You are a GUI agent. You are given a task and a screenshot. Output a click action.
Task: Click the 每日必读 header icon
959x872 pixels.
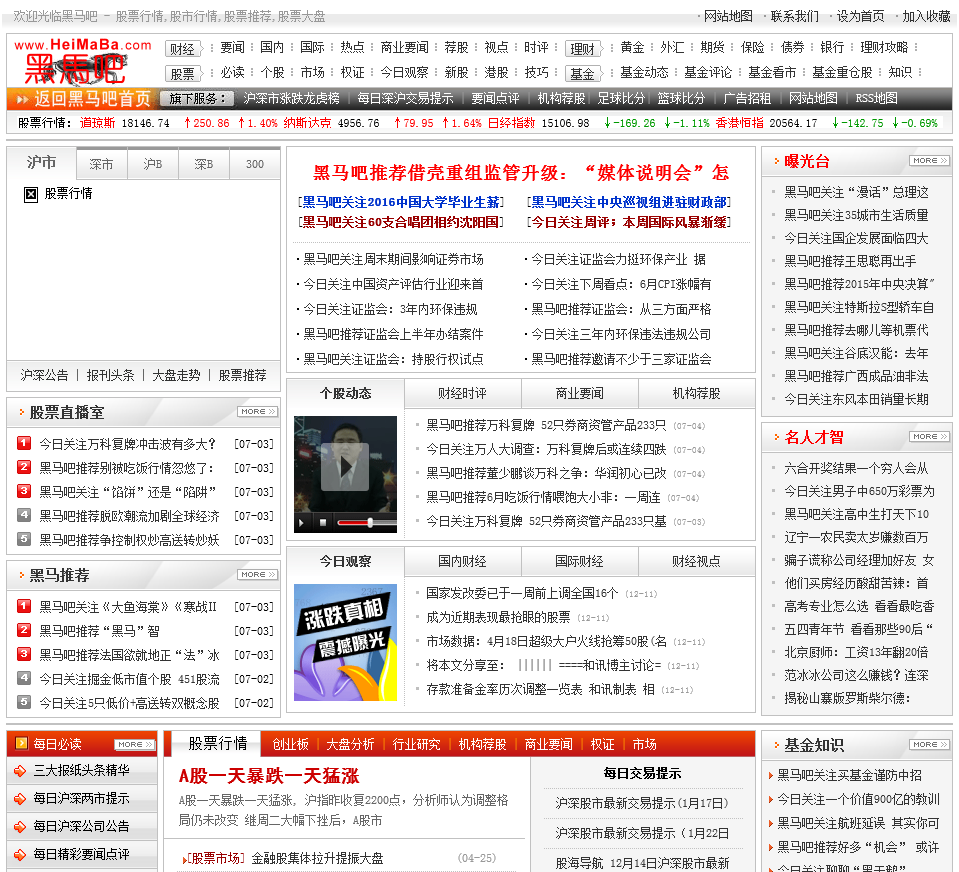point(21,744)
